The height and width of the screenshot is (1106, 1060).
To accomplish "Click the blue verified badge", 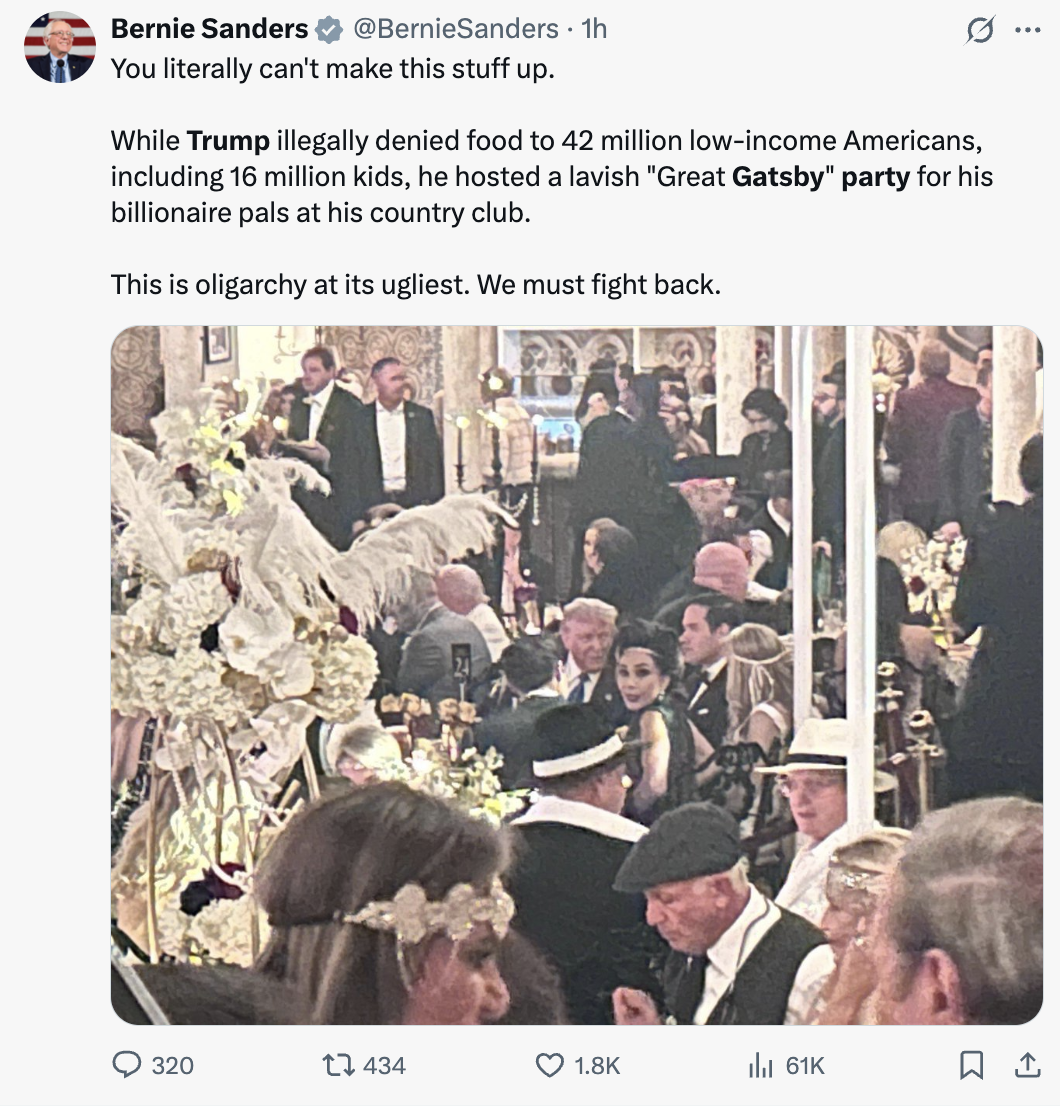I will (x=328, y=30).
